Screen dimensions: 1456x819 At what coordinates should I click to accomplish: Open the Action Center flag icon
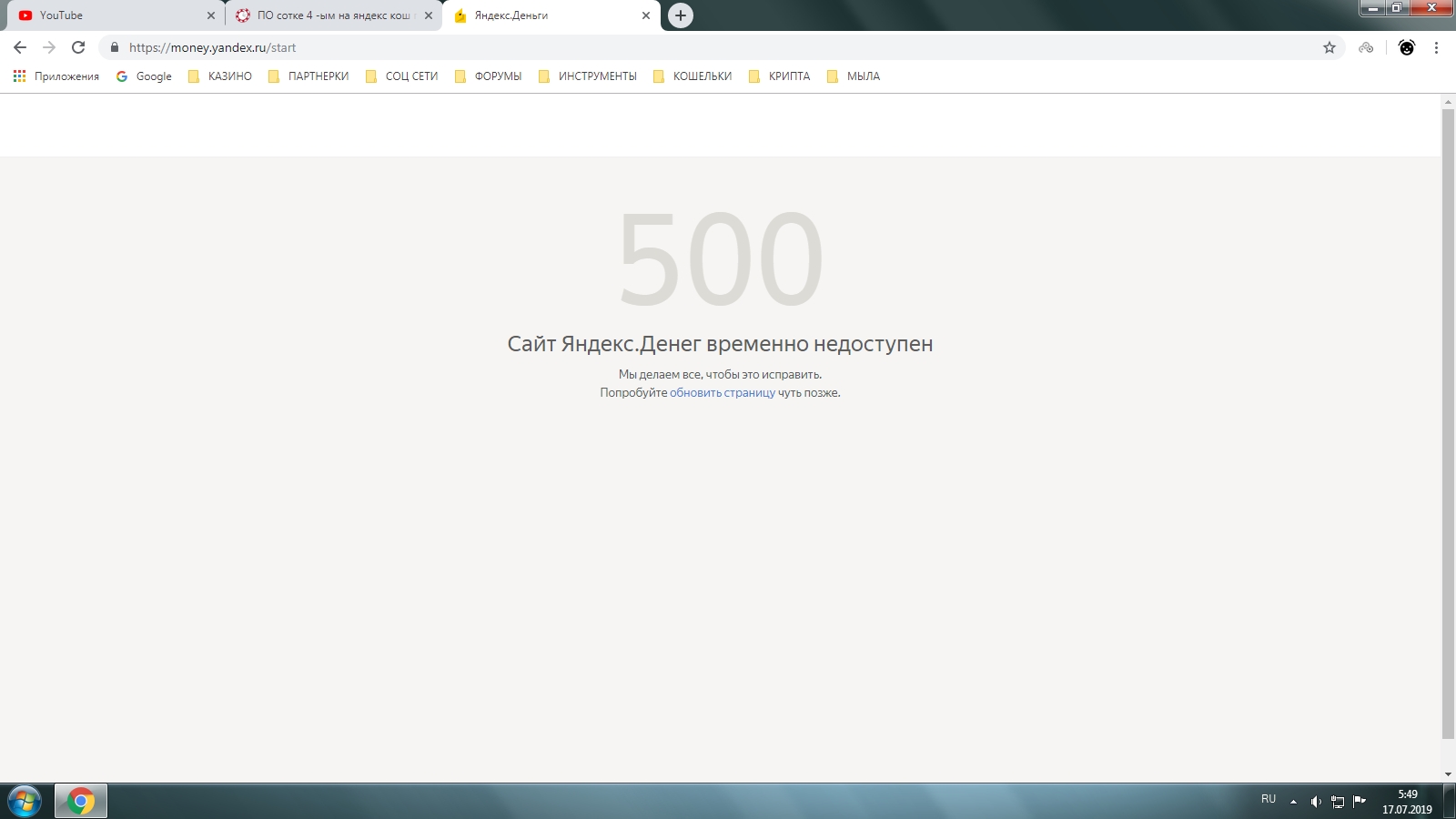pos(1360,802)
